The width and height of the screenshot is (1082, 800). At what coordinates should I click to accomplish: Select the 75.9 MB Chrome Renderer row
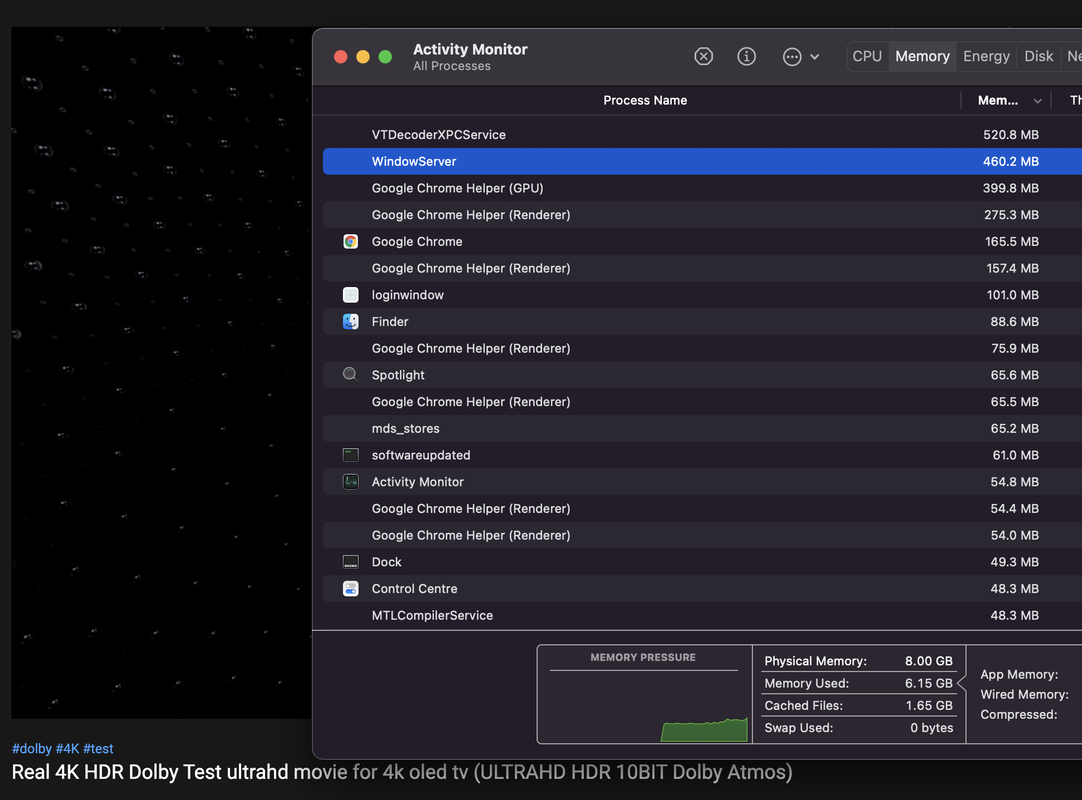coord(702,348)
